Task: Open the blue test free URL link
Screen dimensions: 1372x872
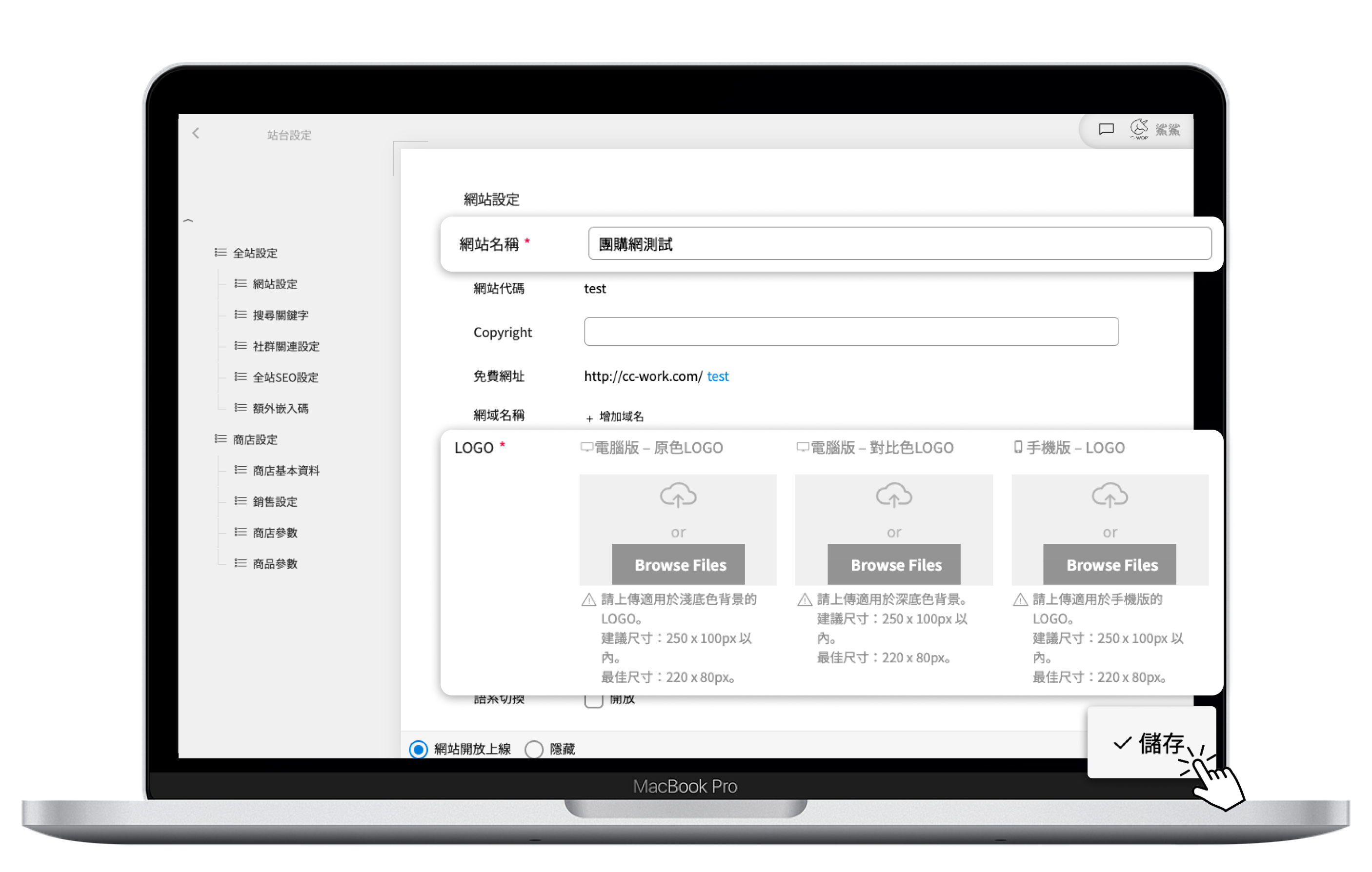Action: coord(717,376)
